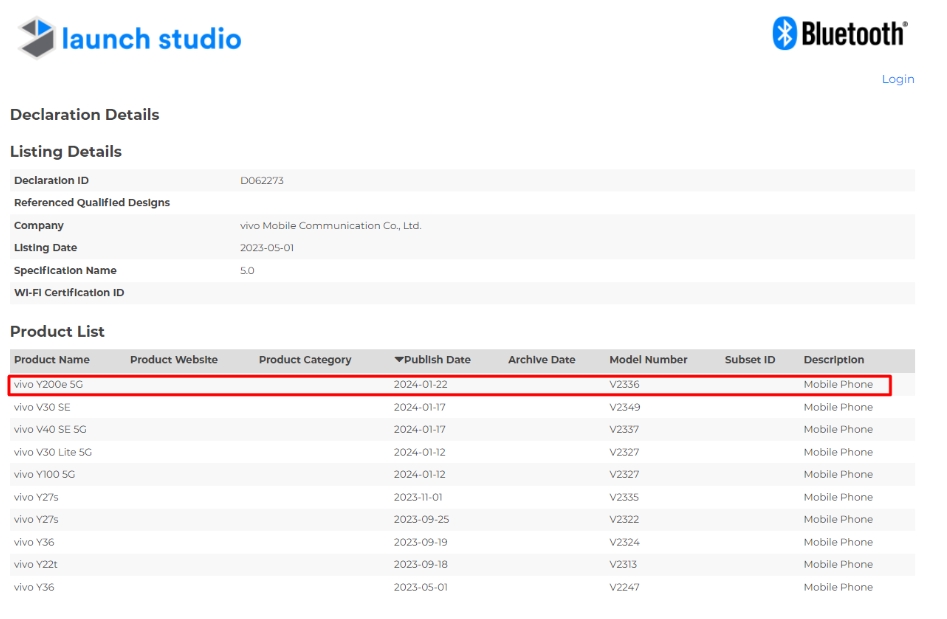The width and height of the screenshot is (947, 619).
Task: Click model number V2349
Action: [625, 408]
